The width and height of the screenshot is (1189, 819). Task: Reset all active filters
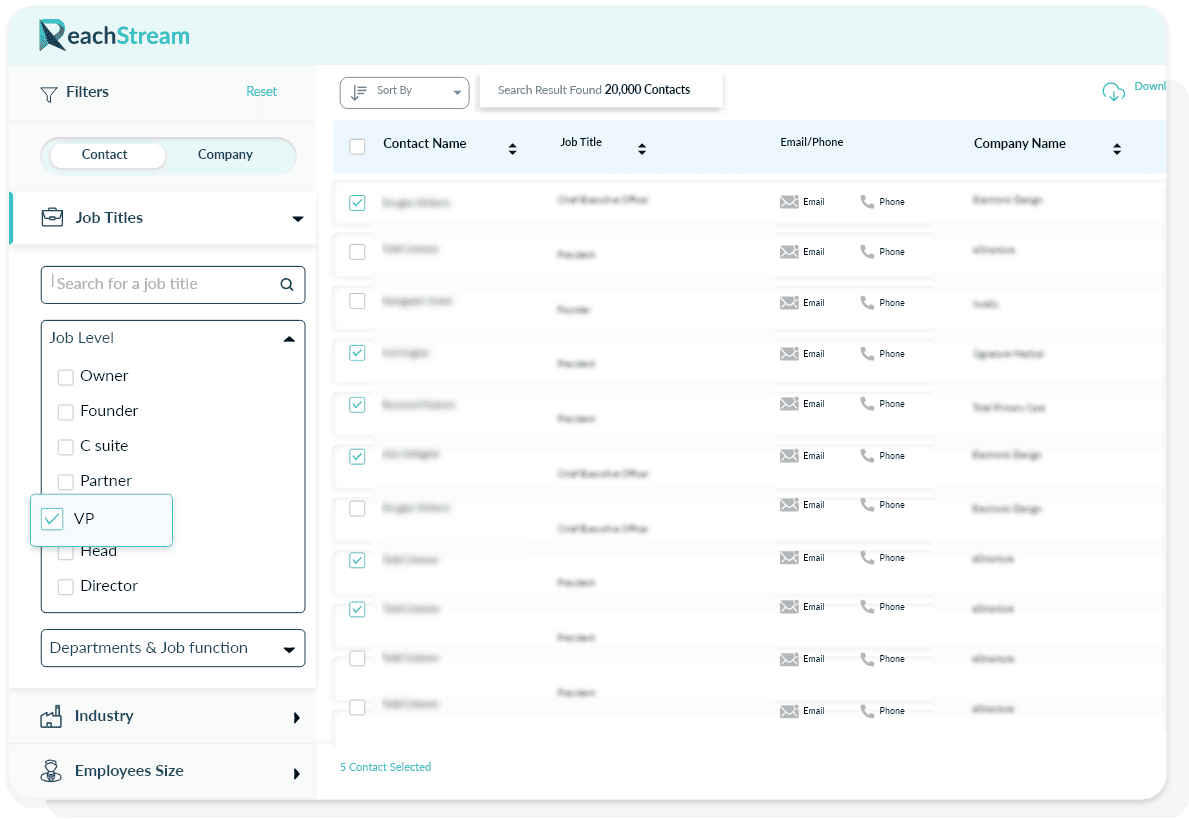[261, 91]
